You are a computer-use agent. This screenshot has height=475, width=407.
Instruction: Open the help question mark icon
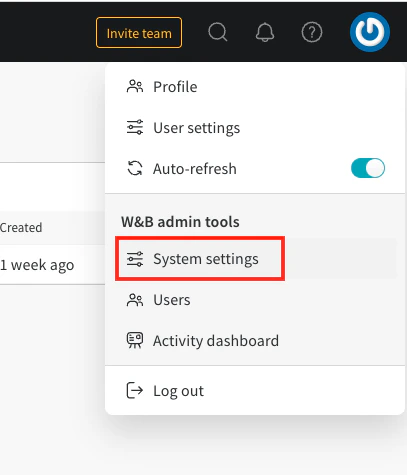point(312,32)
